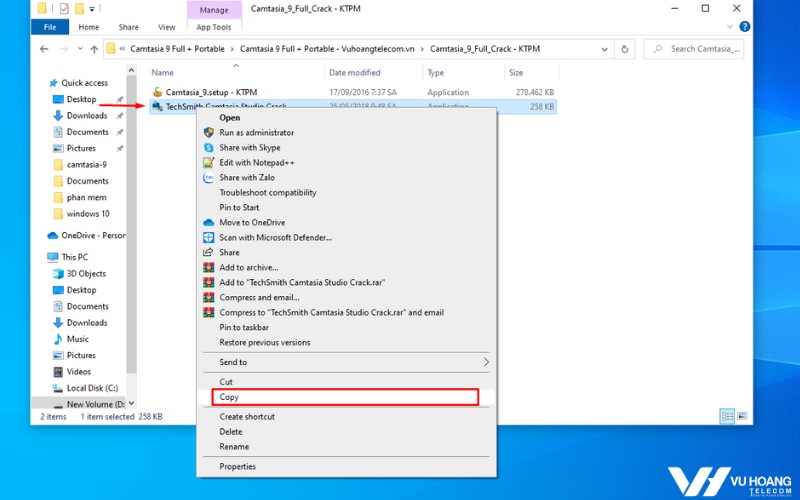Image resolution: width=800 pixels, height=500 pixels.
Task: Expand the ribbon with the chevron
Action: coord(730,27)
